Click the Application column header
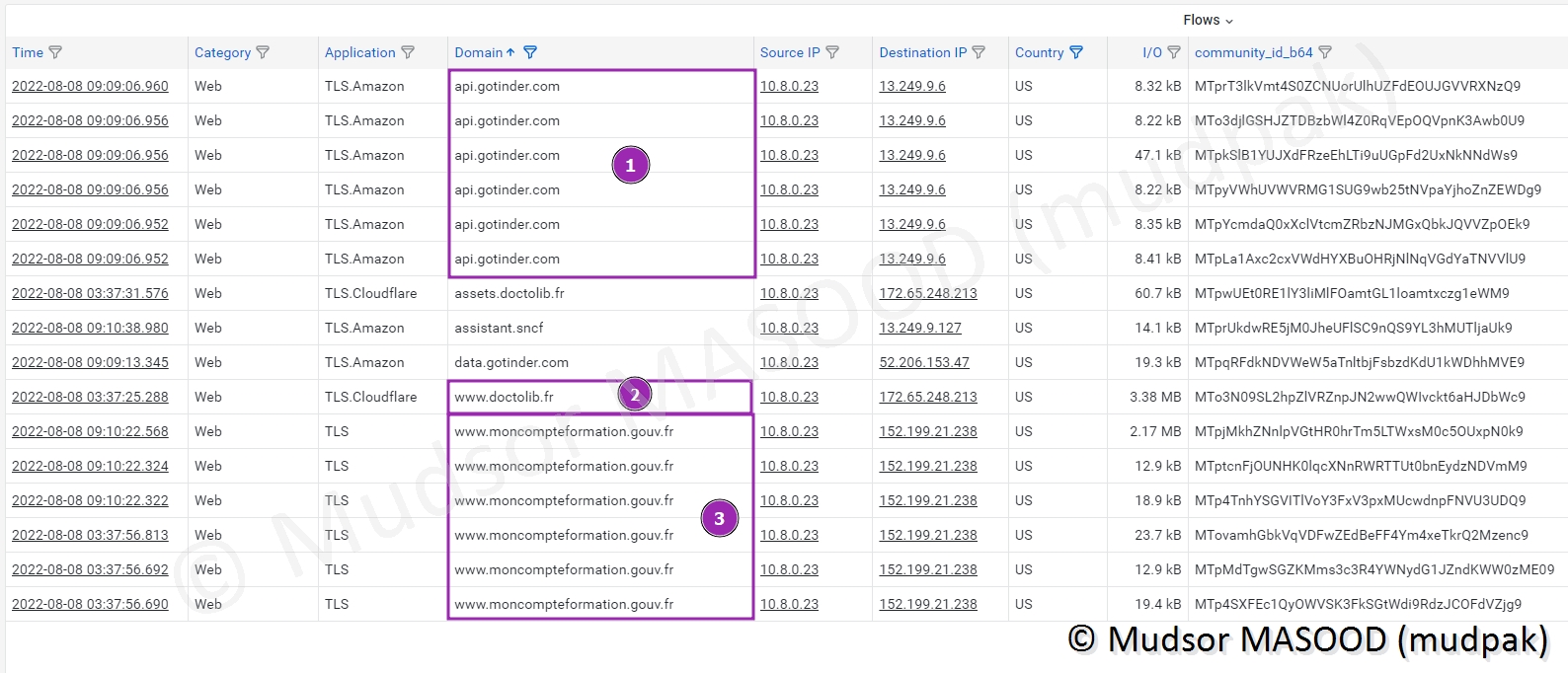1568x673 pixels. click(x=359, y=52)
